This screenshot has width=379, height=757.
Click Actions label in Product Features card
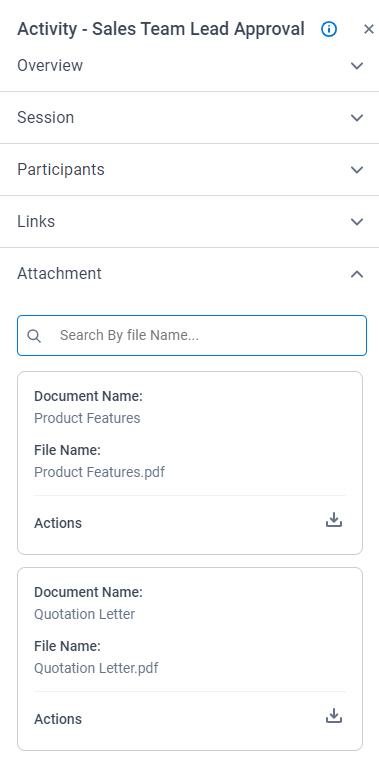[58, 523]
